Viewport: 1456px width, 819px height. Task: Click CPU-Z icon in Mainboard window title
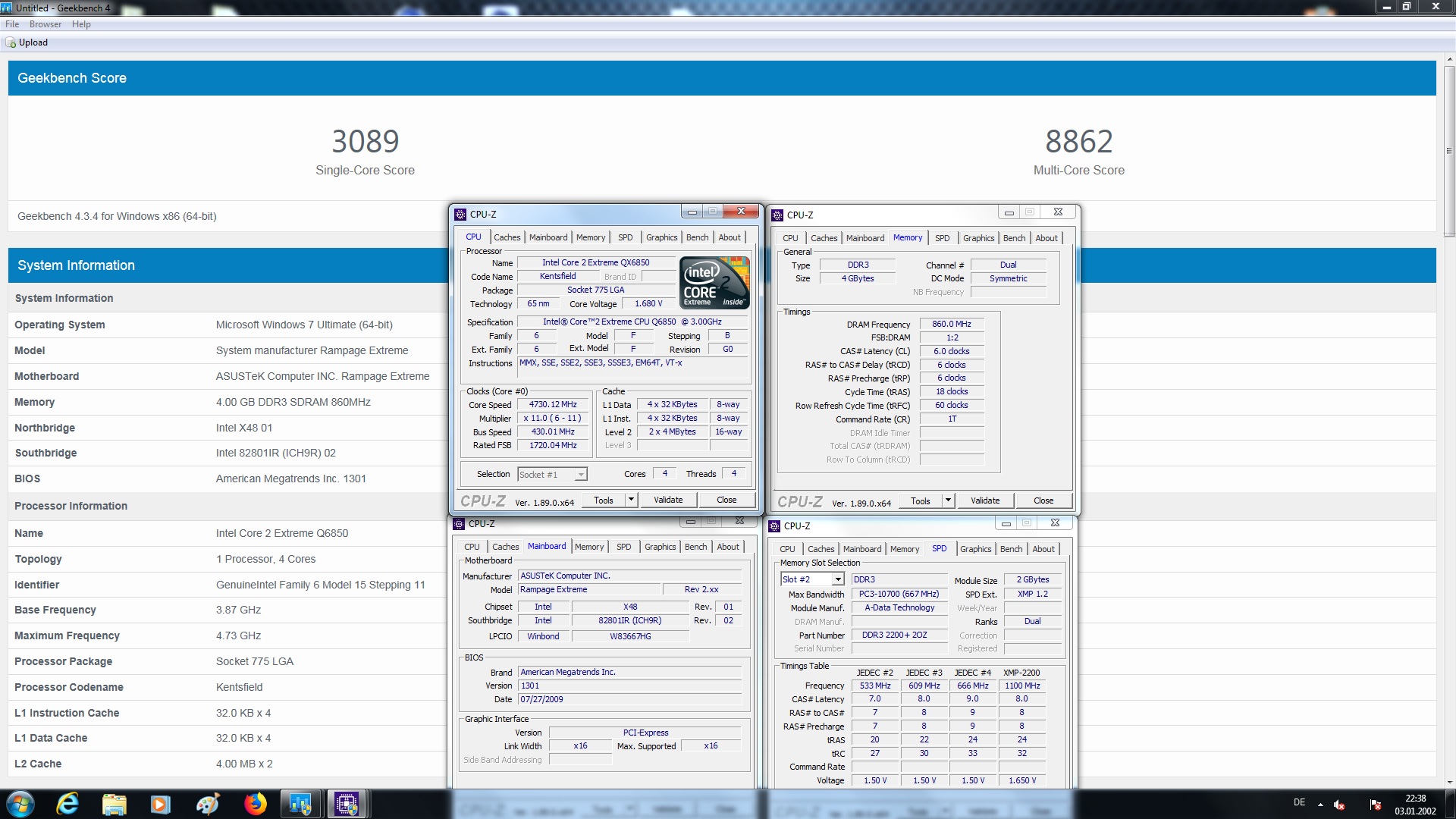459,524
